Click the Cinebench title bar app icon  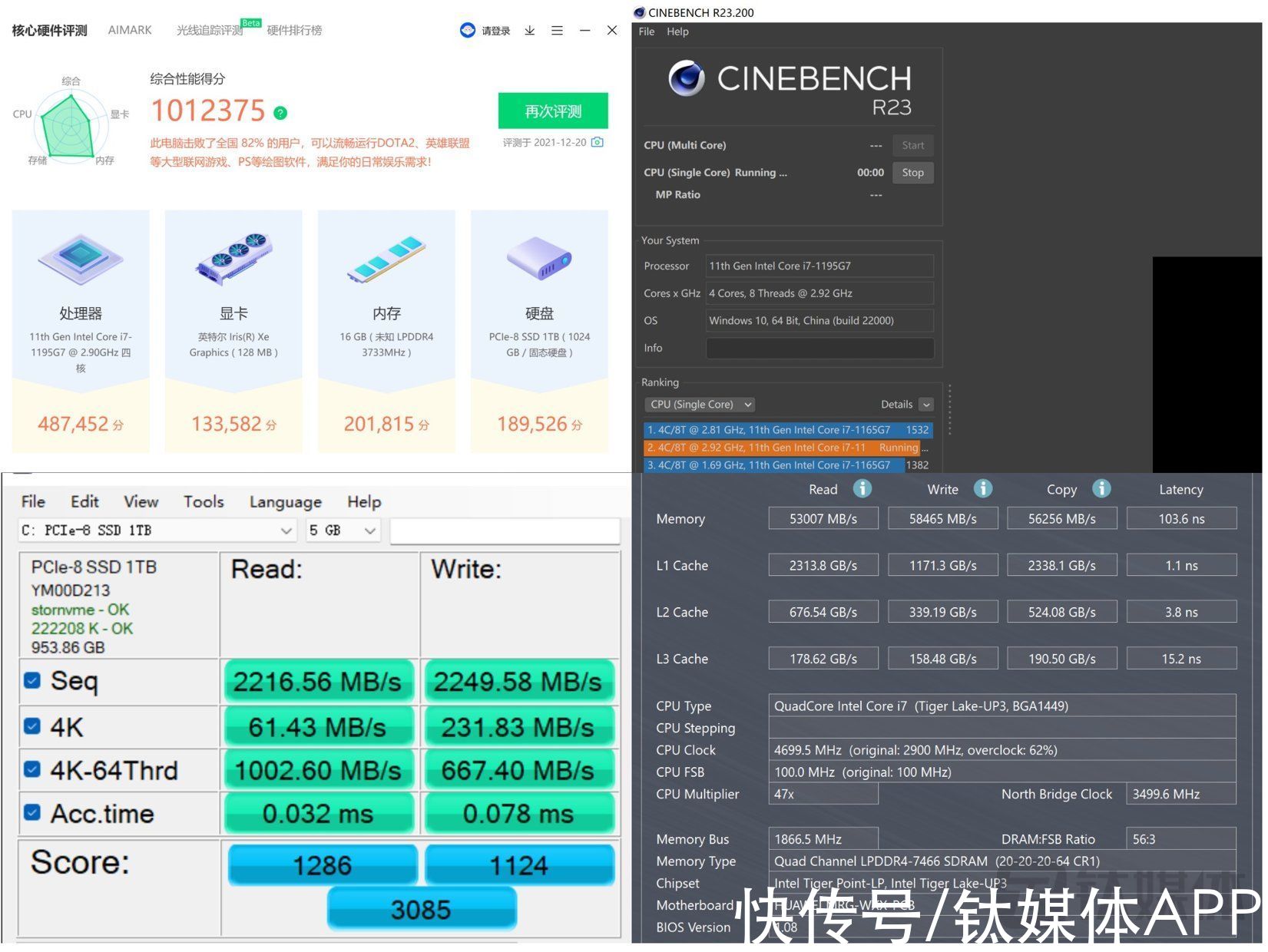pyautogui.click(x=639, y=12)
